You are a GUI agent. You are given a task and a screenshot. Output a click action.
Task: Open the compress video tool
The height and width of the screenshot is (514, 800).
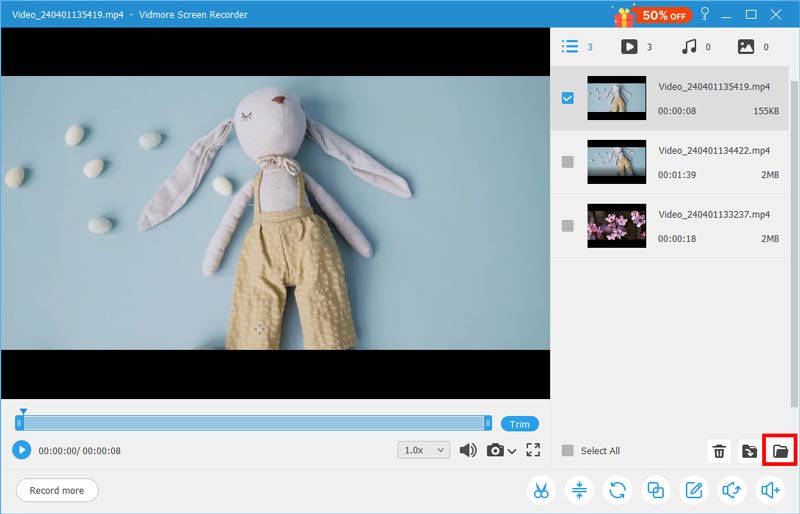(x=579, y=490)
